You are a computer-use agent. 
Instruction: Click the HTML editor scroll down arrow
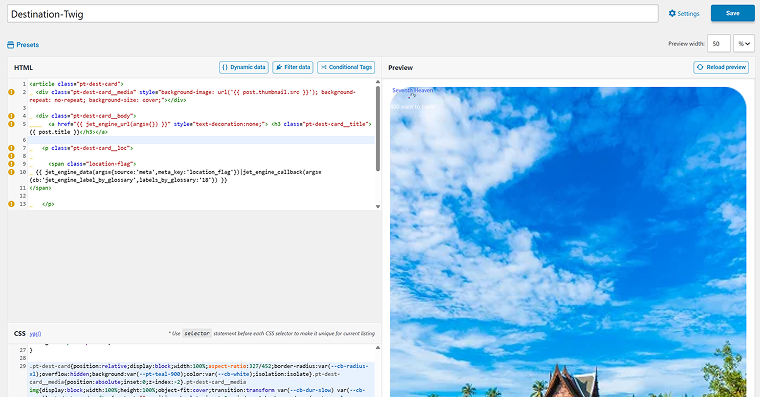pyautogui.click(x=378, y=206)
